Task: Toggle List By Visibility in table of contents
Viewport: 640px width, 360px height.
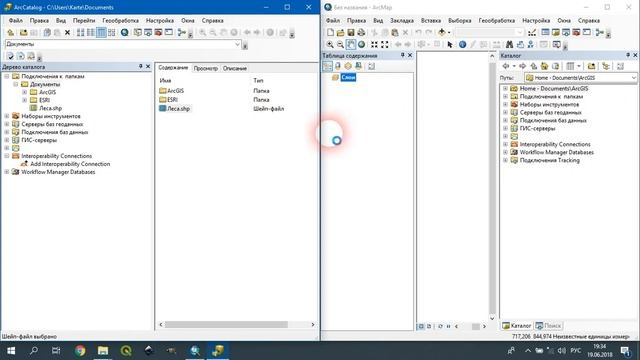Action: pos(348,66)
